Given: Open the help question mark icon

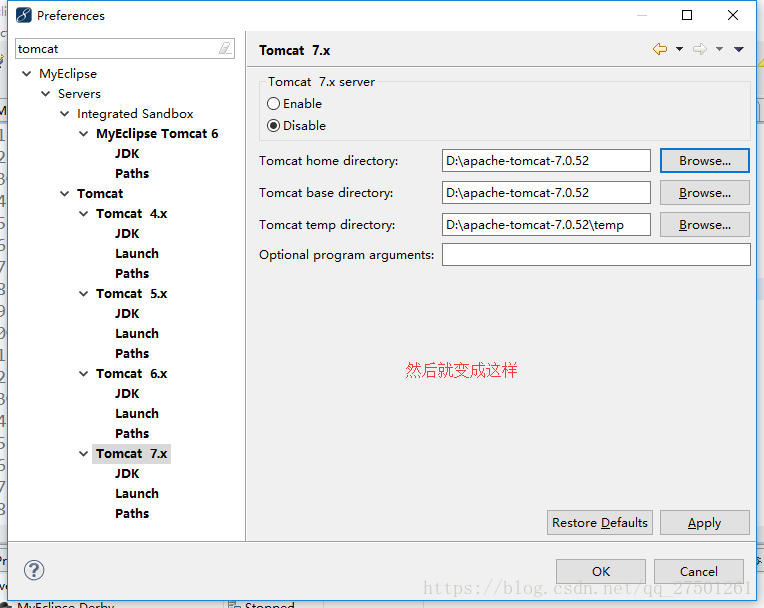Looking at the screenshot, I should 34,570.
